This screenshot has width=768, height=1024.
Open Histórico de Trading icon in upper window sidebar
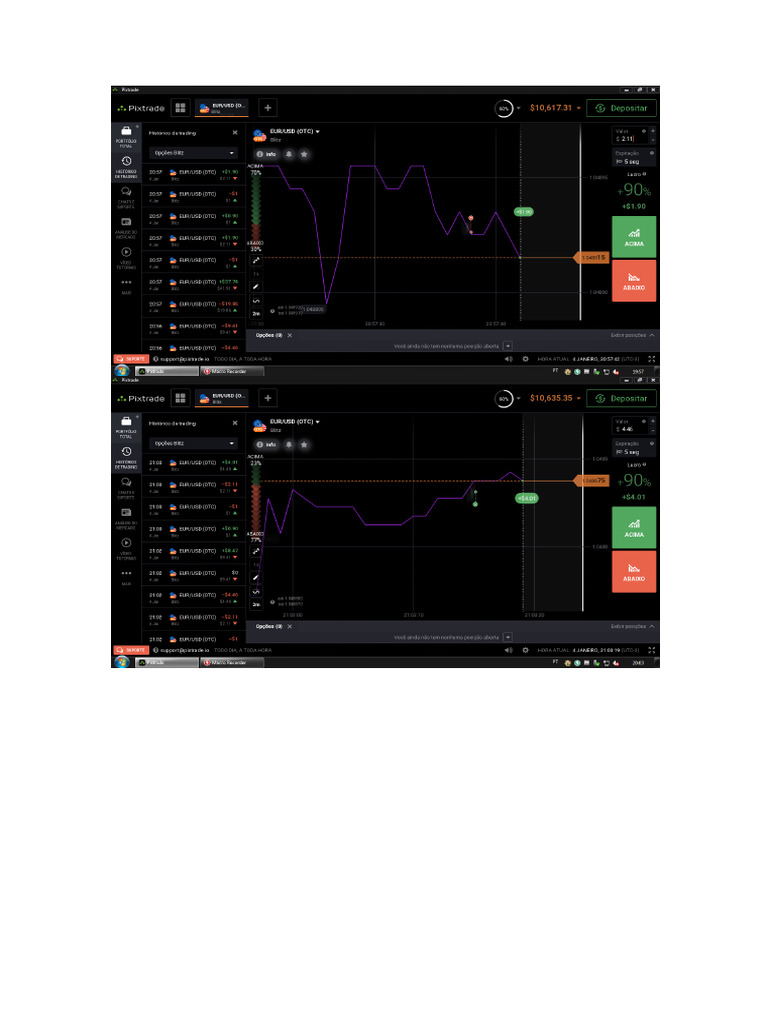coord(126,166)
